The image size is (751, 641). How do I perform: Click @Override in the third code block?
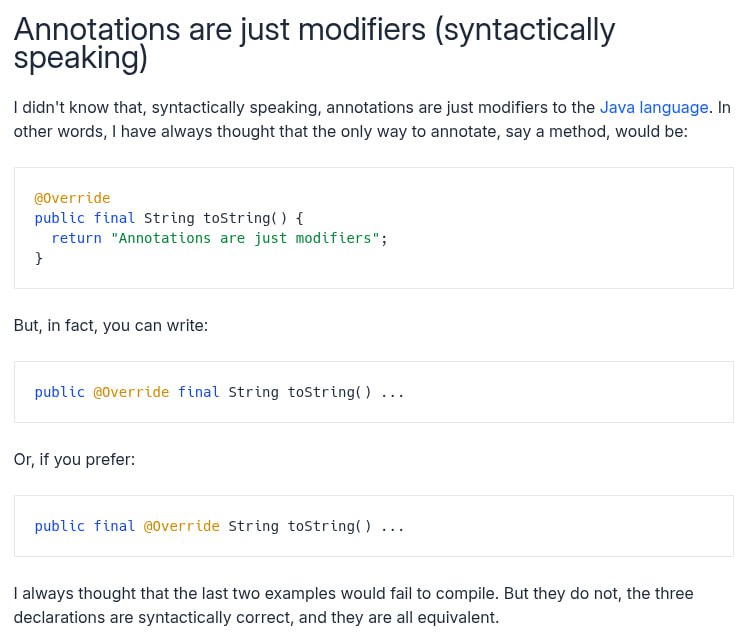coord(182,526)
